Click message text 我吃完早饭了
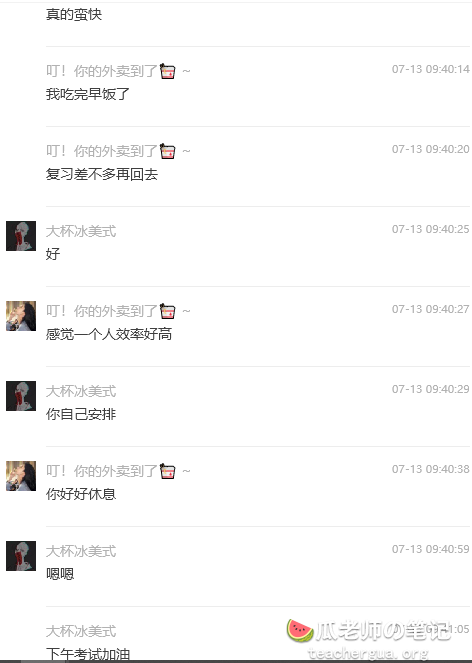This screenshot has width=472, height=663. coord(88,94)
